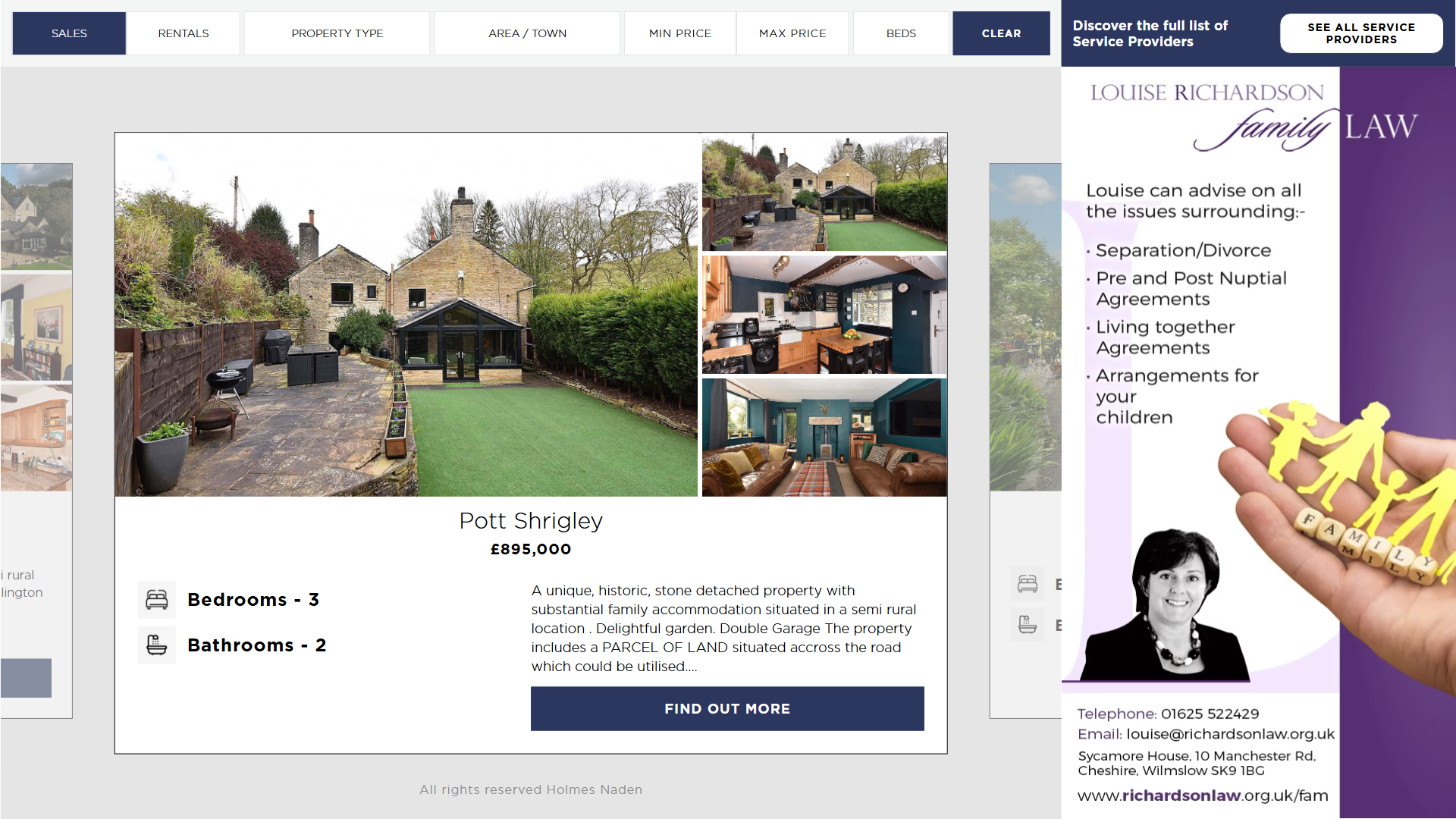This screenshot has width=1456, height=819.
Task: Open the MAX PRICE dropdown
Action: [x=792, y=33]
